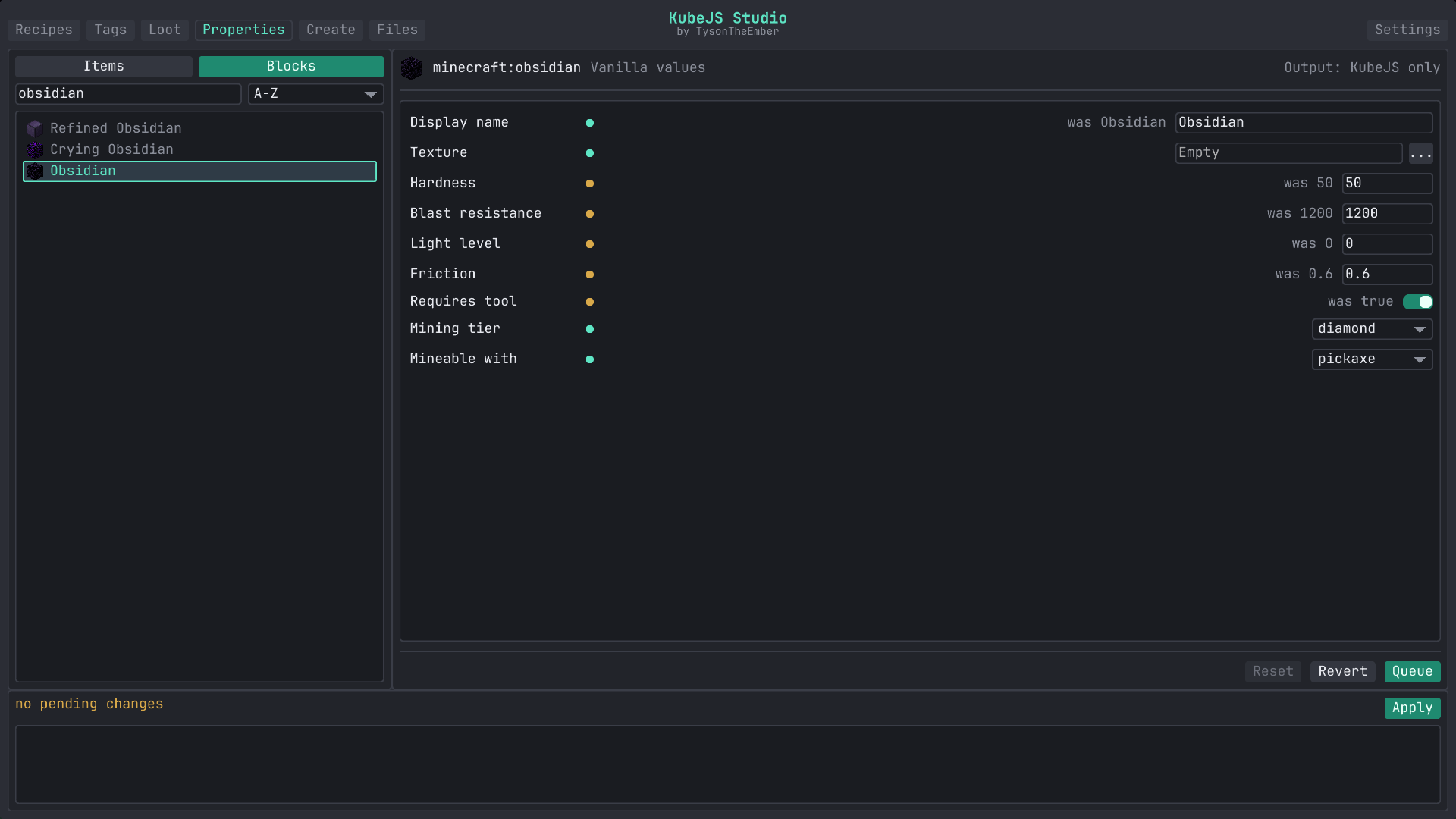Click the Blast resistance status dot

pyautogui.click(x=590, y=214)
